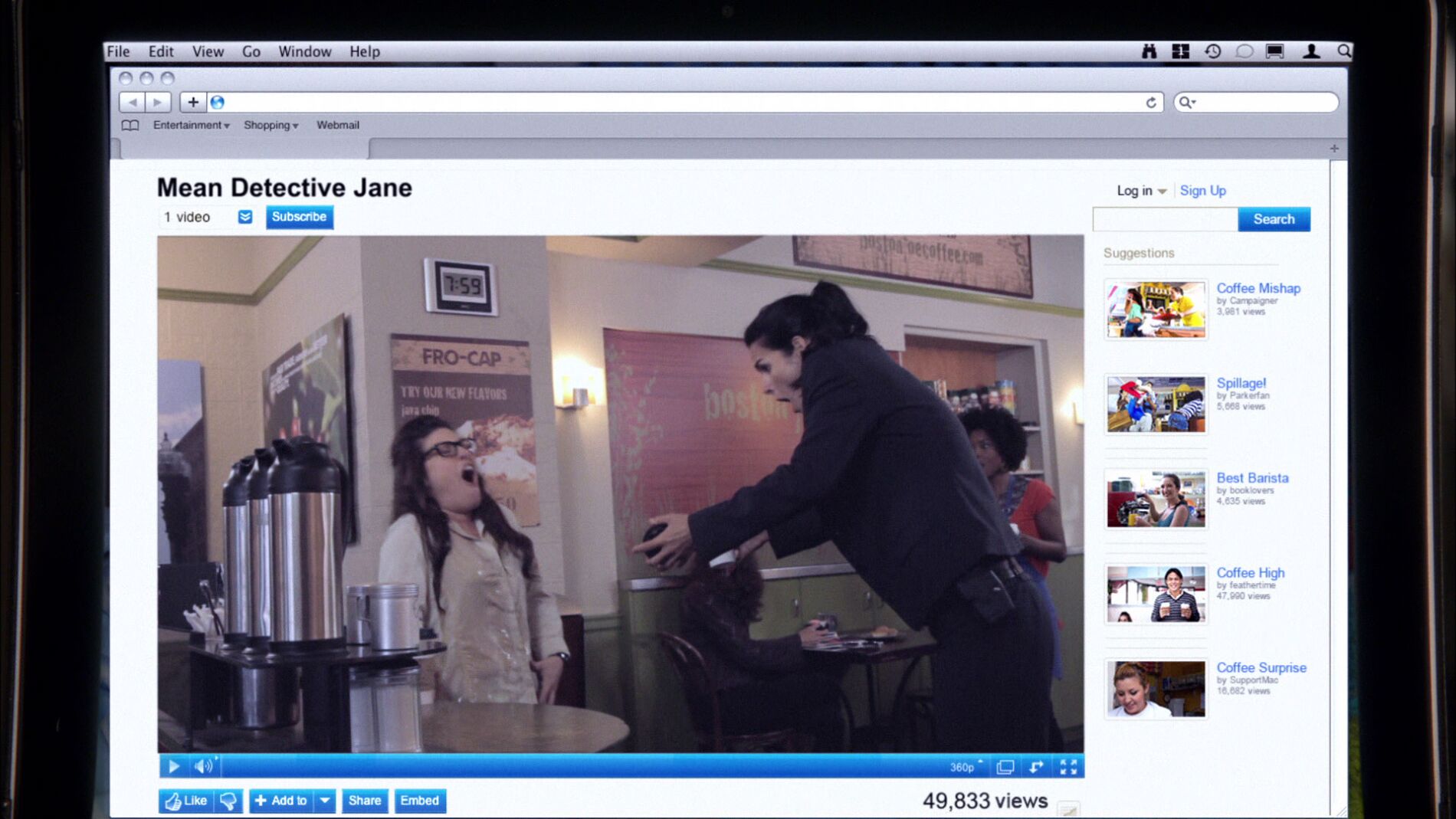This screenshot has width=1456, height=819.
Task: Subscribe to Mean Detective Jane channel
Action: click(299, 217)
